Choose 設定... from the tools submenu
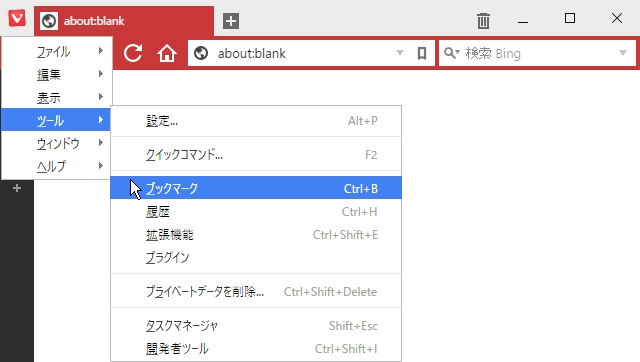 [256, 121]
